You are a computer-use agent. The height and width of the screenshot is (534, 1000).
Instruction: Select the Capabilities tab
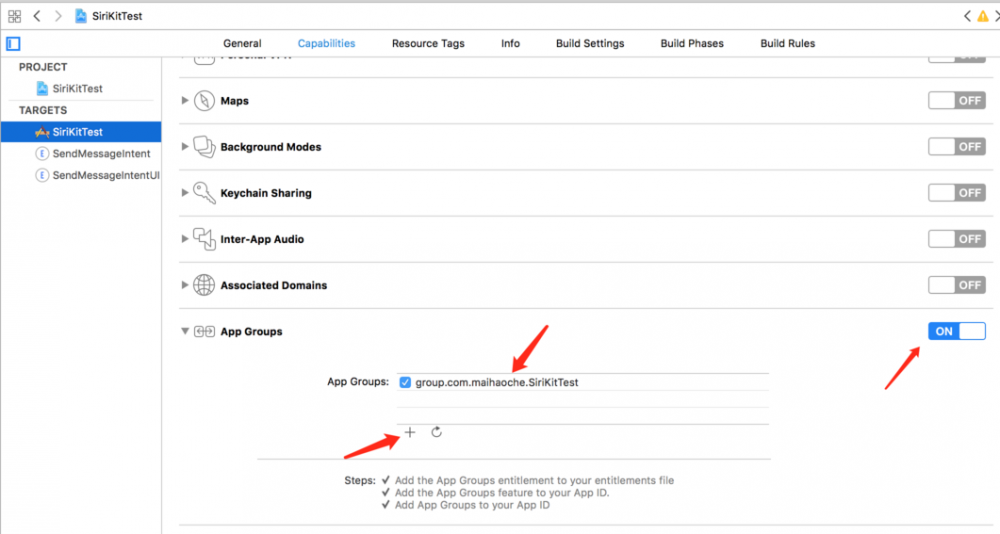pyautogui.click(x=327, y=43)
